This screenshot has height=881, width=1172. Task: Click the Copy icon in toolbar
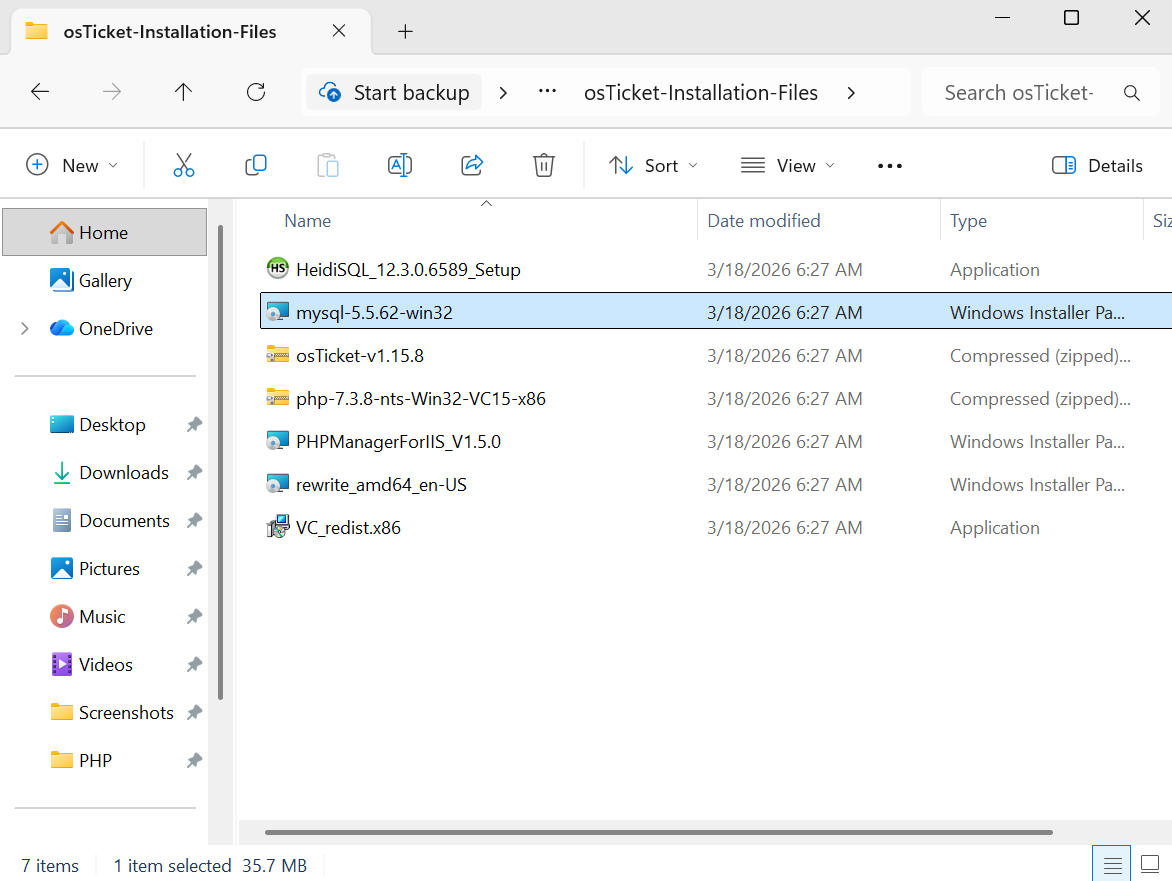click(256, 165)
